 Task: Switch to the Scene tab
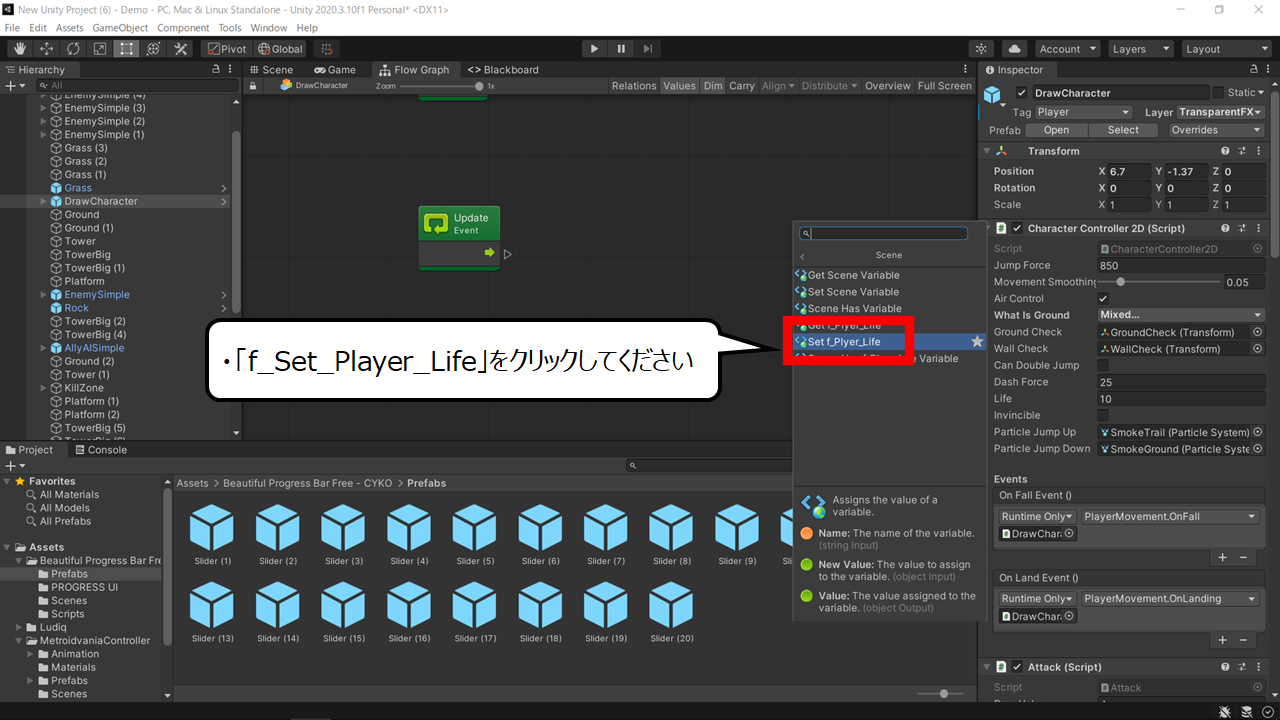(x=272, y=69)
